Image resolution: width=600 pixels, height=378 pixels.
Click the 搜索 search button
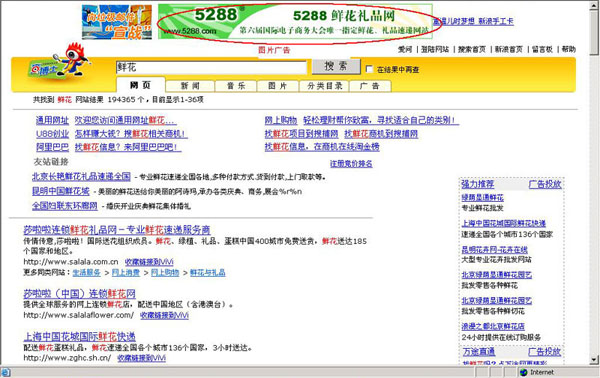pos(336,66)
